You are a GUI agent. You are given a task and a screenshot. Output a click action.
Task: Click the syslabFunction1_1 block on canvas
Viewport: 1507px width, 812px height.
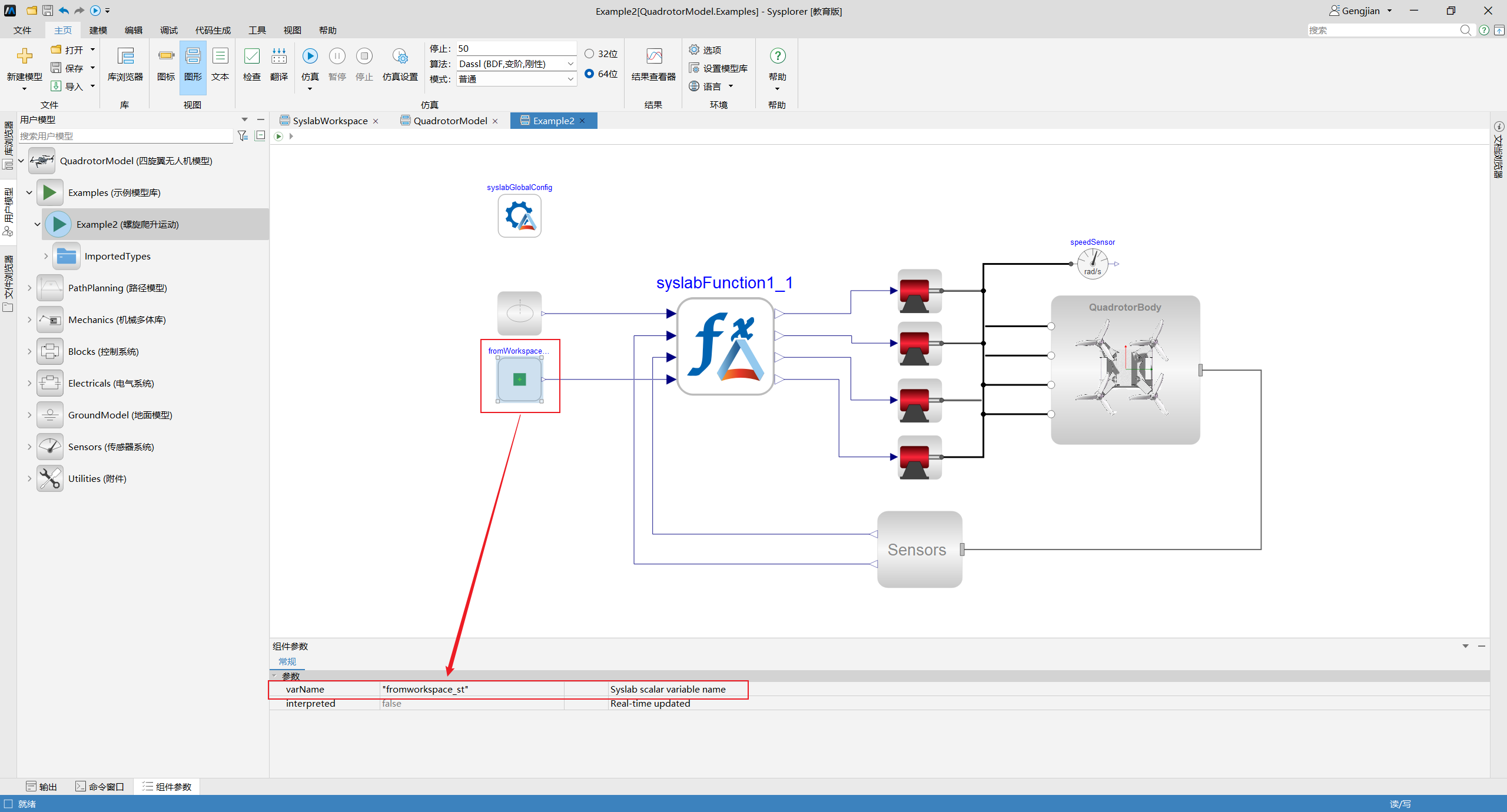[x=725, y=347]
